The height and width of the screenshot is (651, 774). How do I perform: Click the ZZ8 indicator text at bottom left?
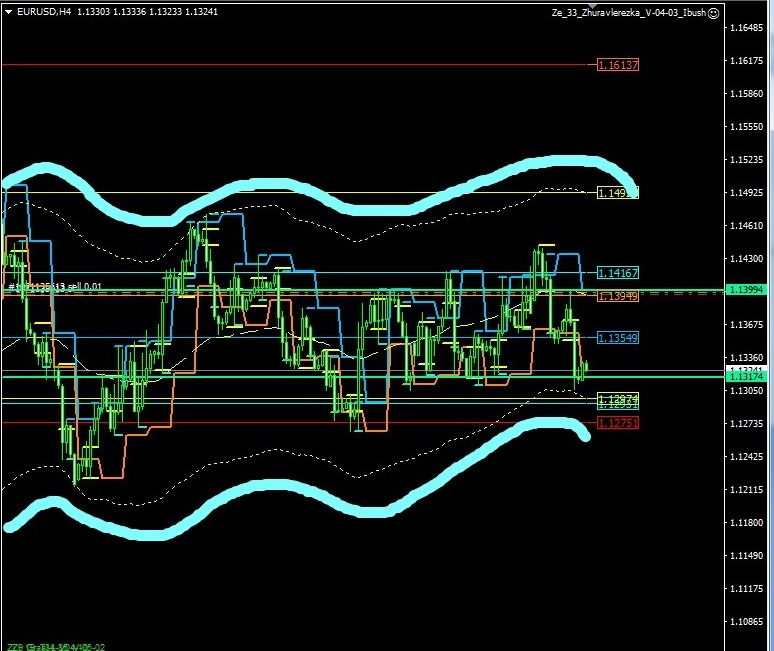point(12,646)
